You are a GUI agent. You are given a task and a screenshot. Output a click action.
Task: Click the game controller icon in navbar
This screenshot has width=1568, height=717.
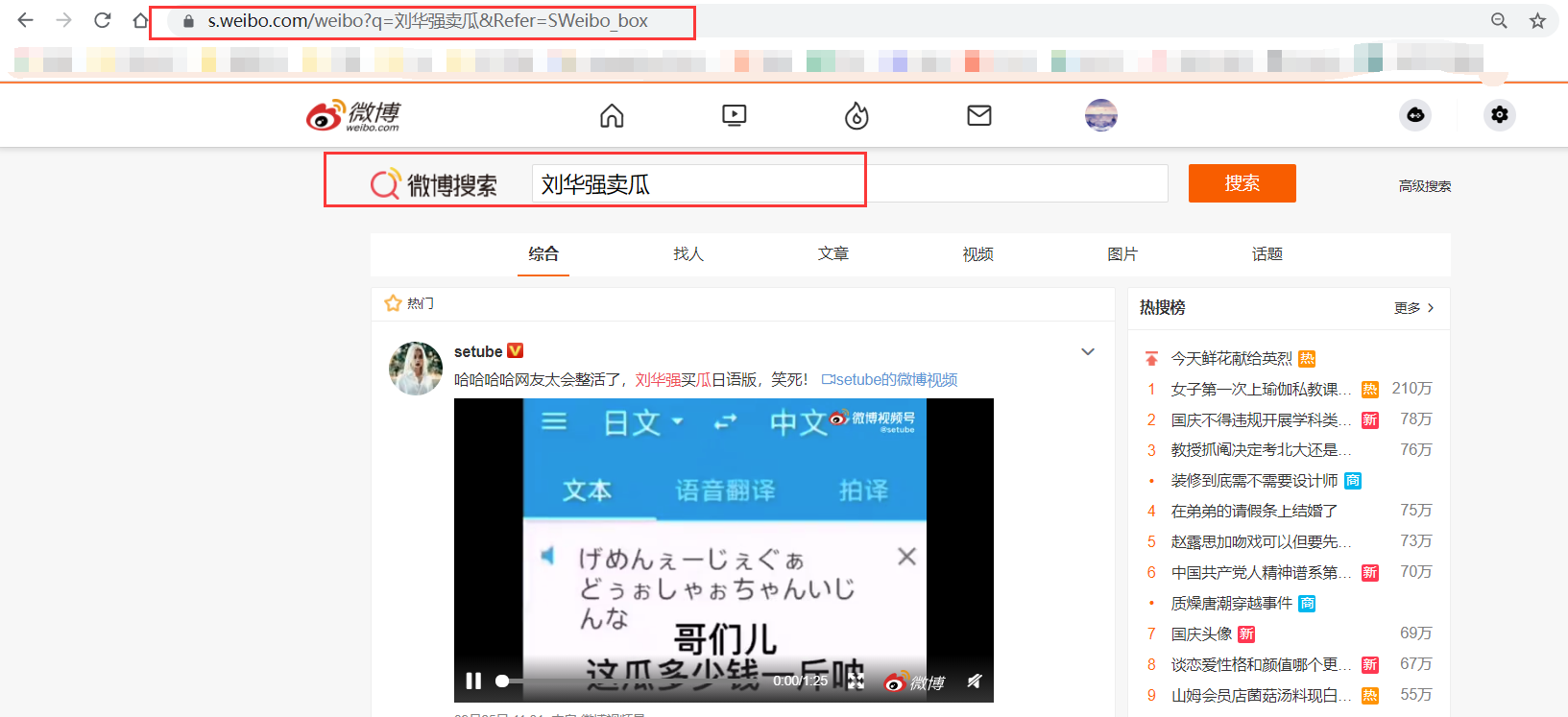pyautogui.click(x=1415, y=115)
